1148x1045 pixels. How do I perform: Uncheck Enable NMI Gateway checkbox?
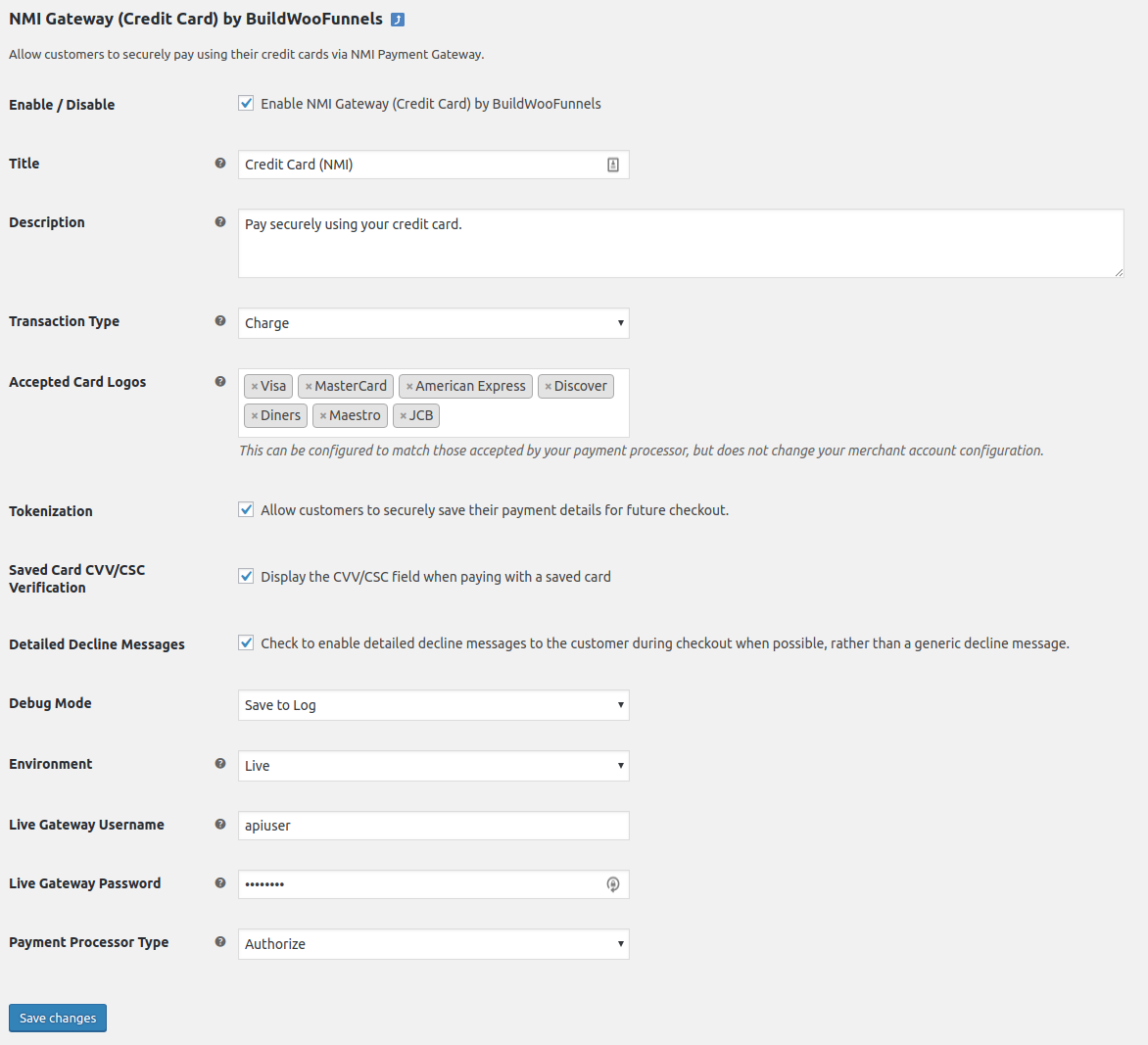tap(246, 103)
